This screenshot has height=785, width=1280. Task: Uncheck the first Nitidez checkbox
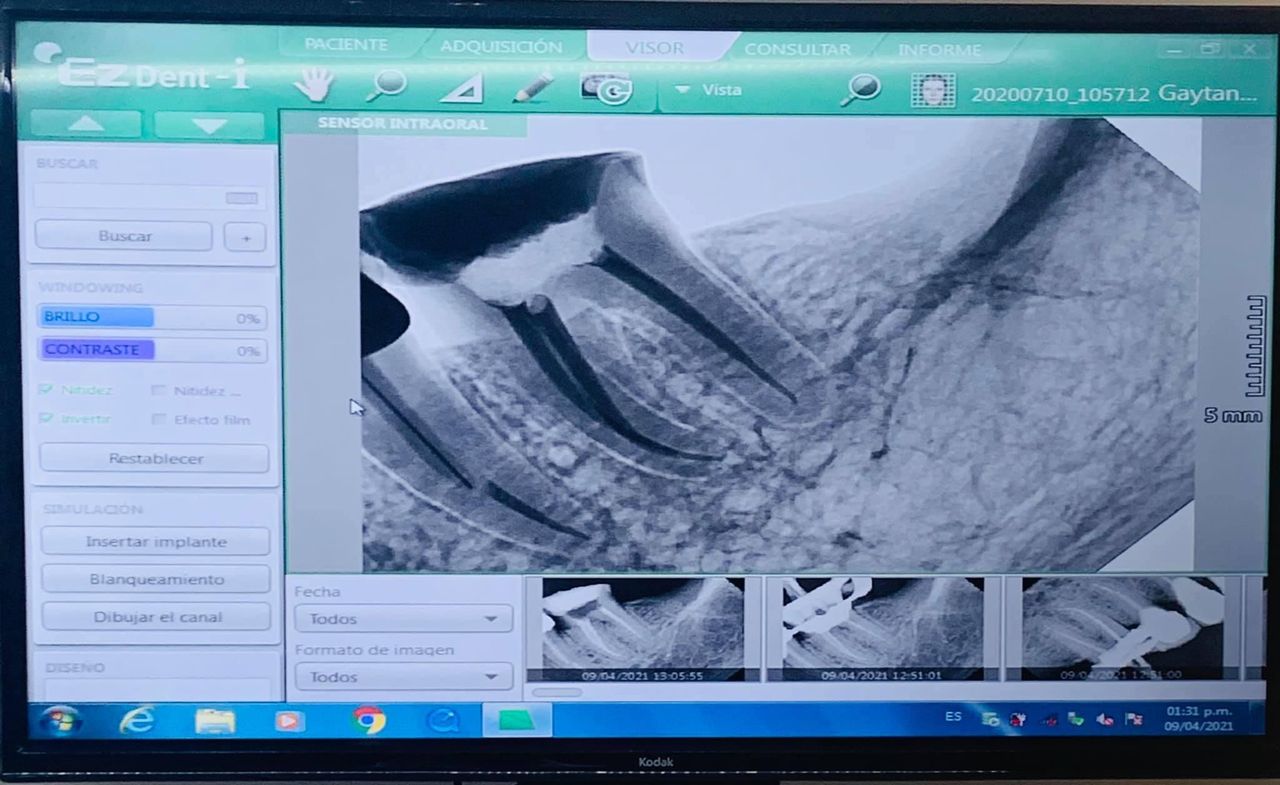point(46,390)
